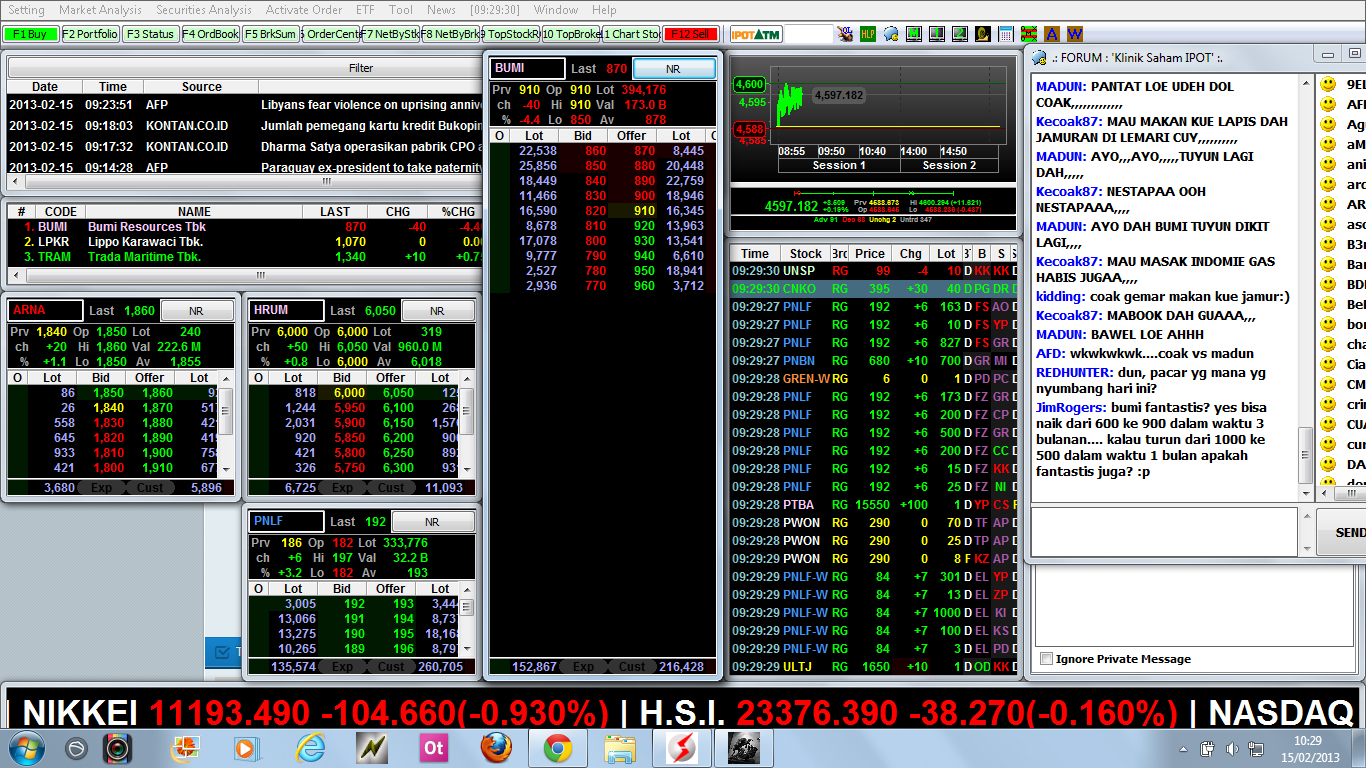Open the calculator toolbar icon
The height and width of the screenshot is (768, 1366).
click(1005, 33)
